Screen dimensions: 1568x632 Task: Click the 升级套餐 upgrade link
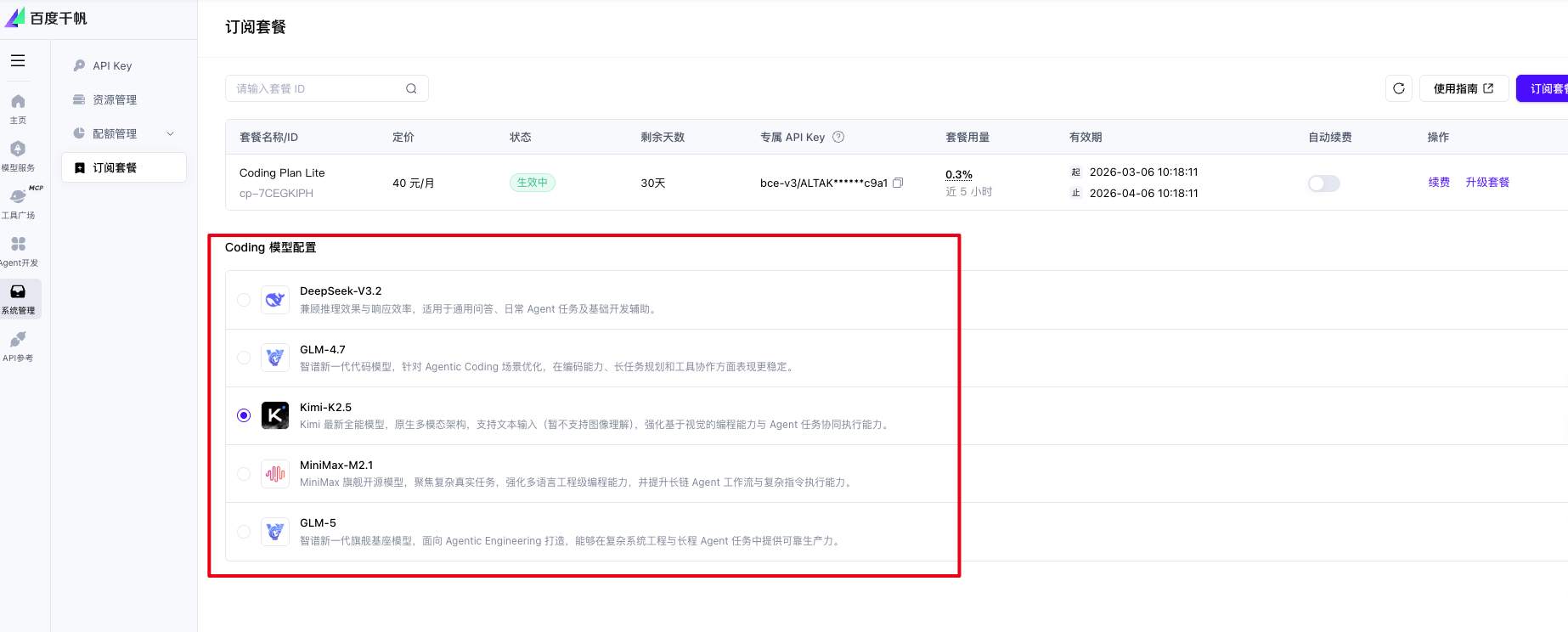[1487, 183]
